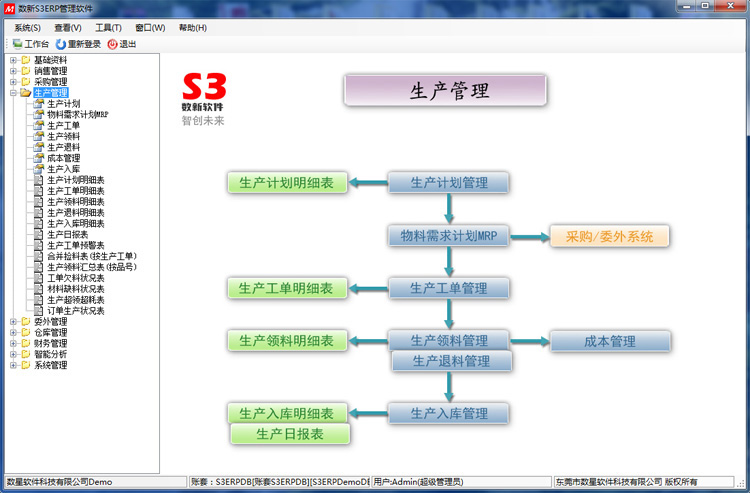Click the 生产计划 tree item icon
The width and height of the screenshot is (750, 493).
coord(39,103)
